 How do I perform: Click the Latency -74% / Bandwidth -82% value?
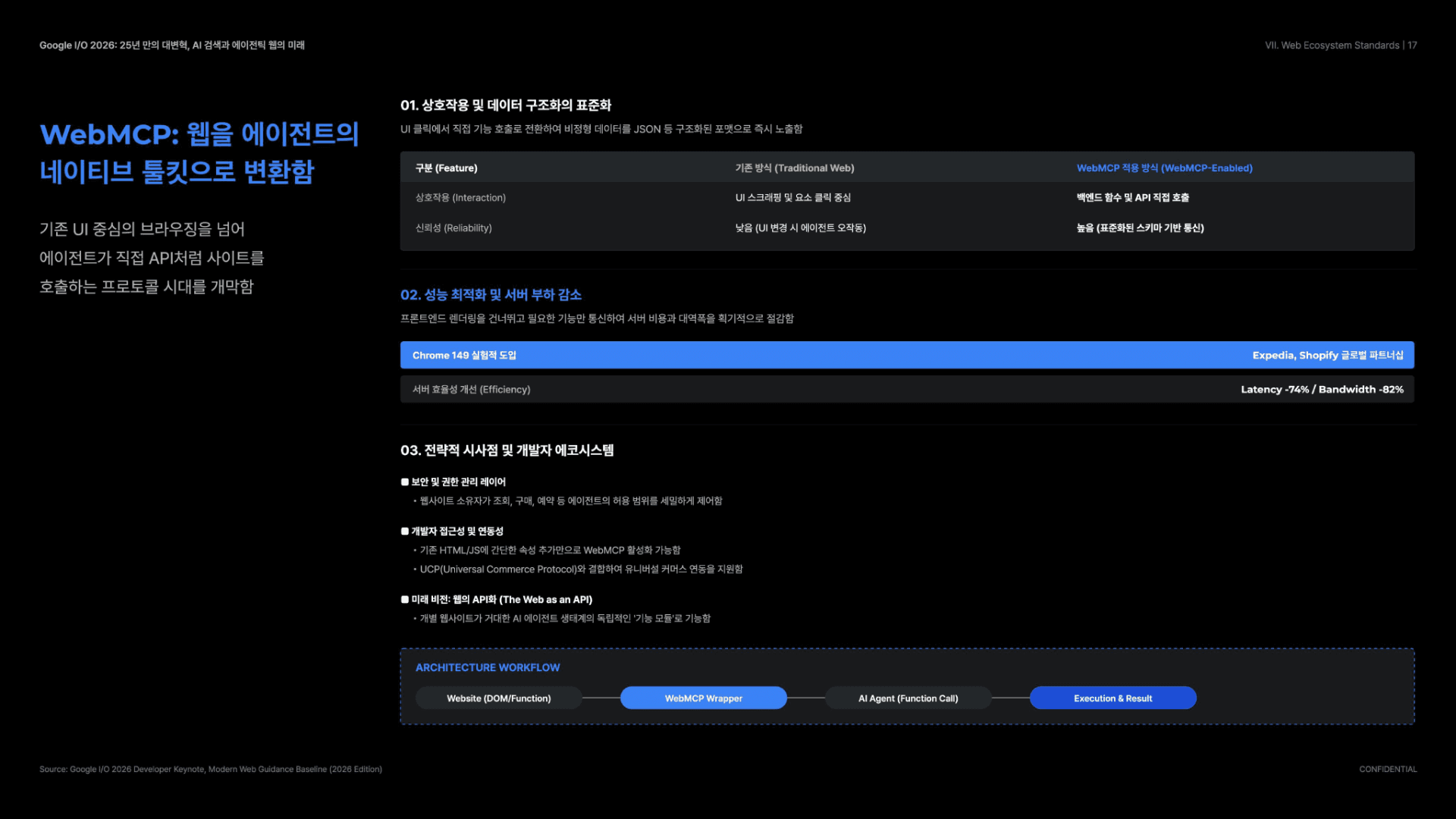point(1322,389)
